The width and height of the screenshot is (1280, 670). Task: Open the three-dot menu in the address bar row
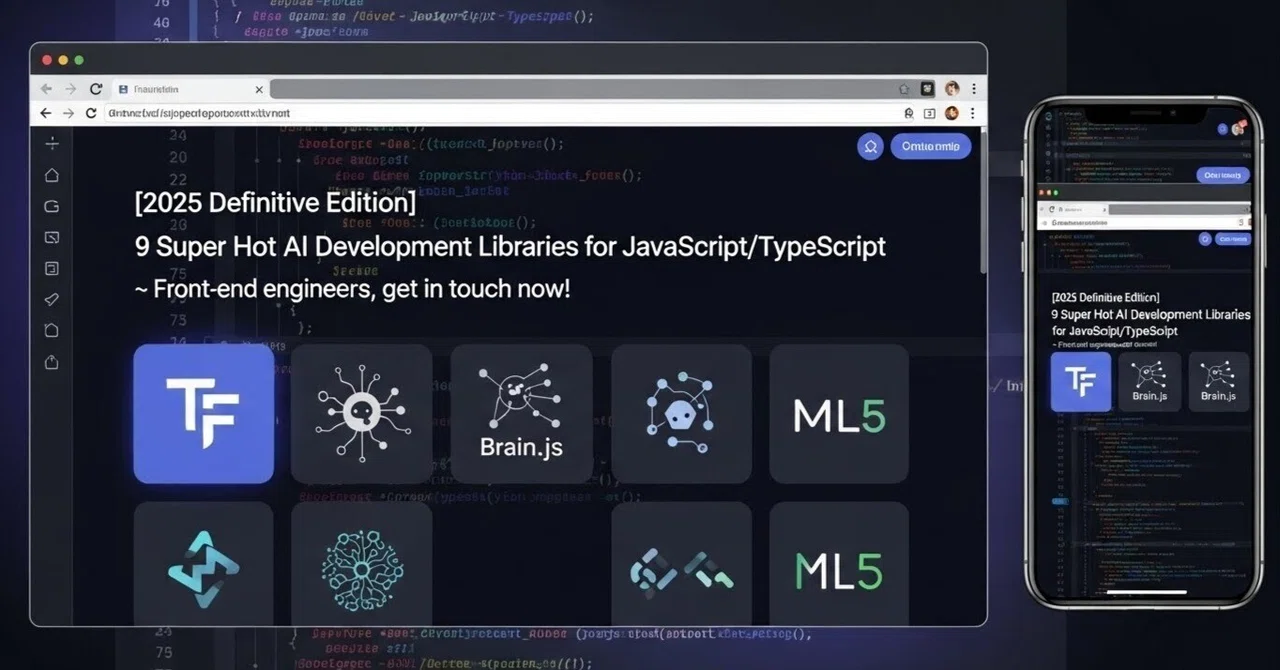(974, 114)
